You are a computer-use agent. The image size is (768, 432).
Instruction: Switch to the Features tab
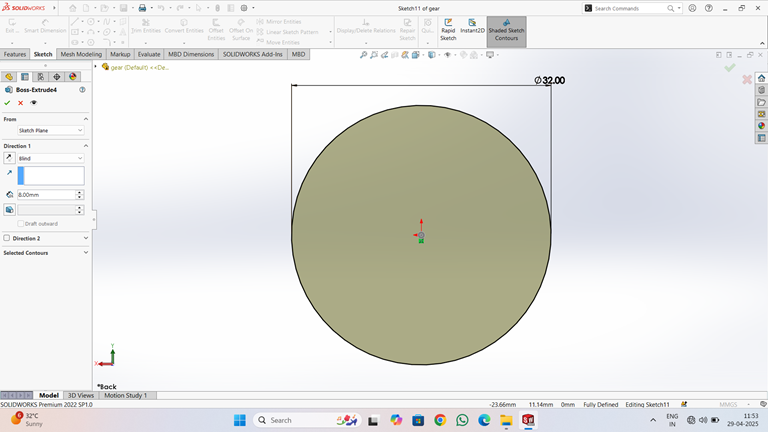tap(15, 54)
